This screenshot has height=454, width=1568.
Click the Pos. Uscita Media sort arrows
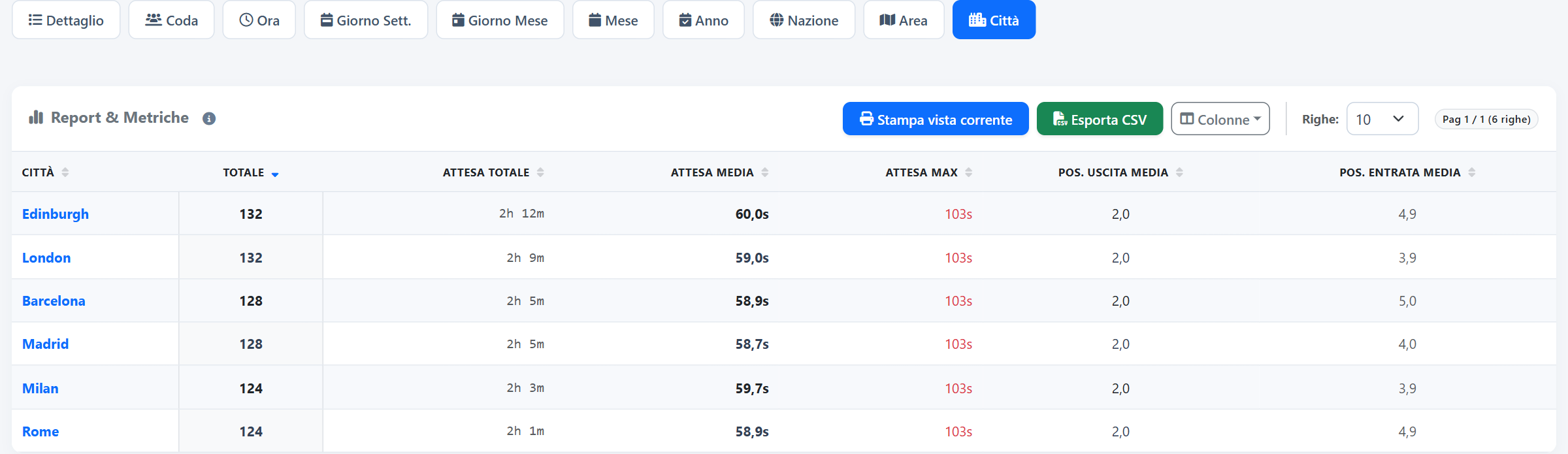1179,172
